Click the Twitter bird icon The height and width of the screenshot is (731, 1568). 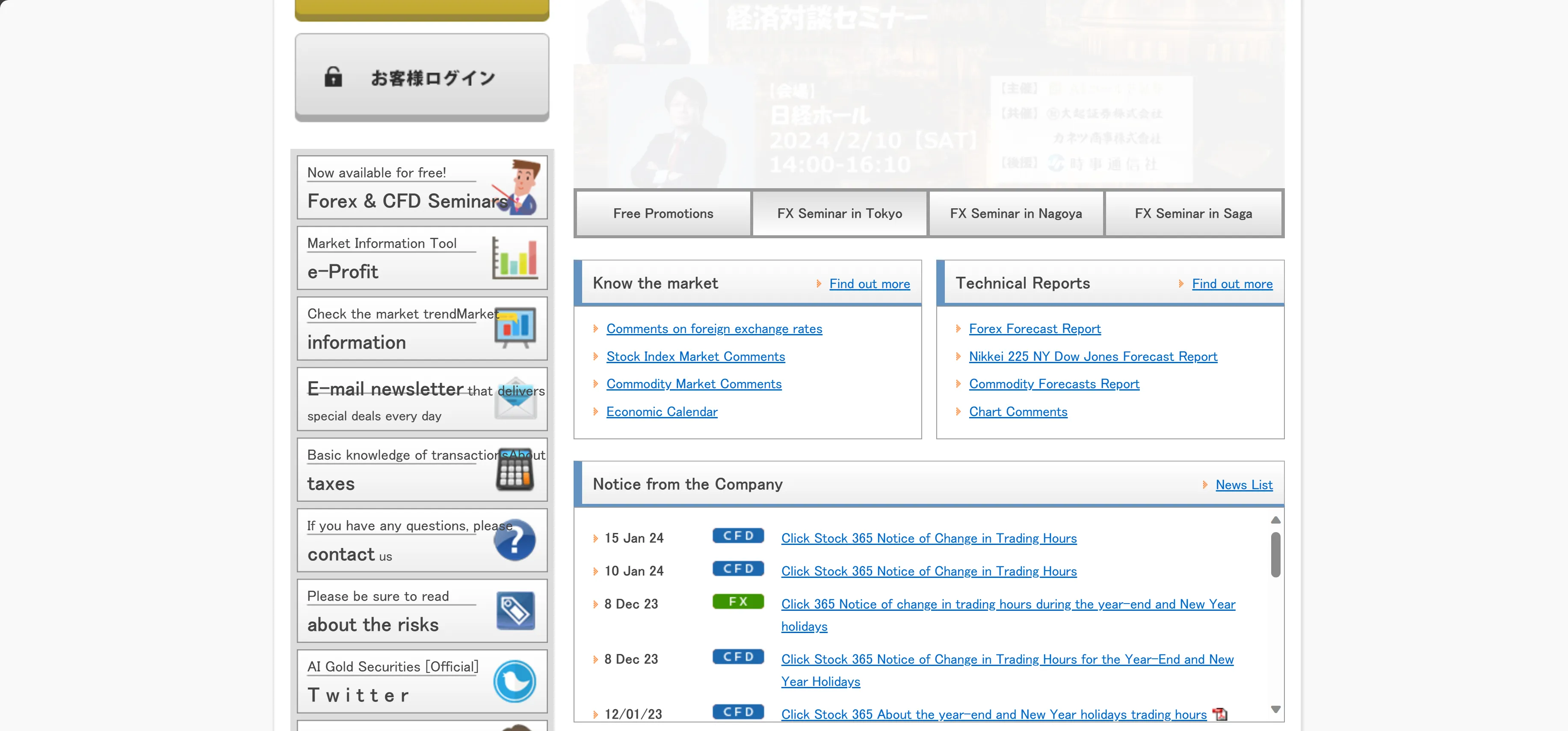pyautogui.click(x=515, y=681)
